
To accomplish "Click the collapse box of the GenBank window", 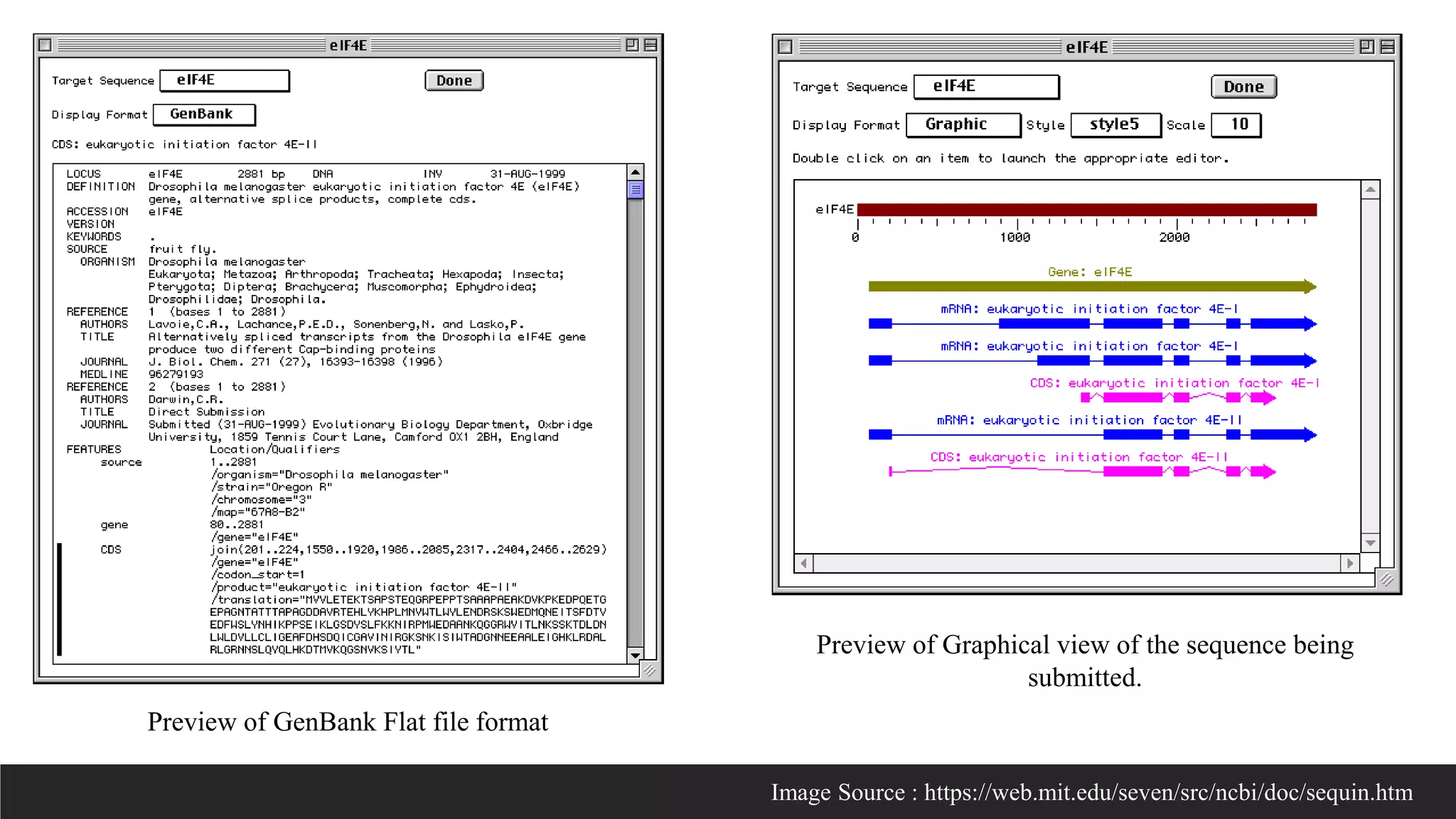I will pos(650,45).
